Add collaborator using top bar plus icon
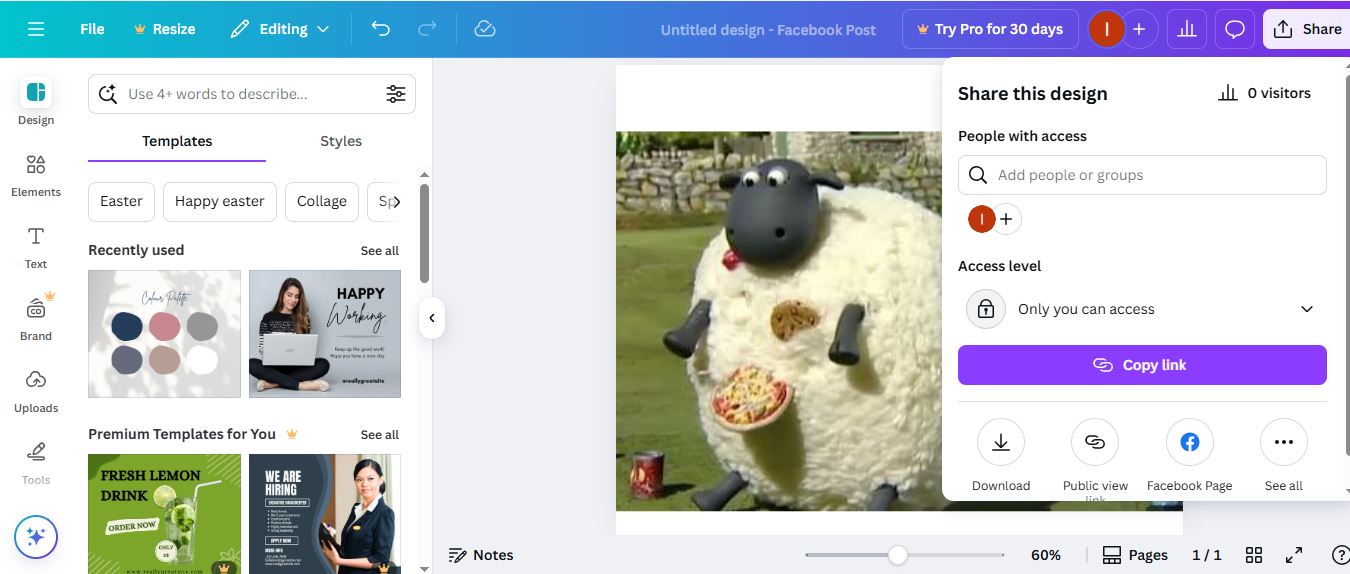The image size is (1350, 574). [1139, 29]
